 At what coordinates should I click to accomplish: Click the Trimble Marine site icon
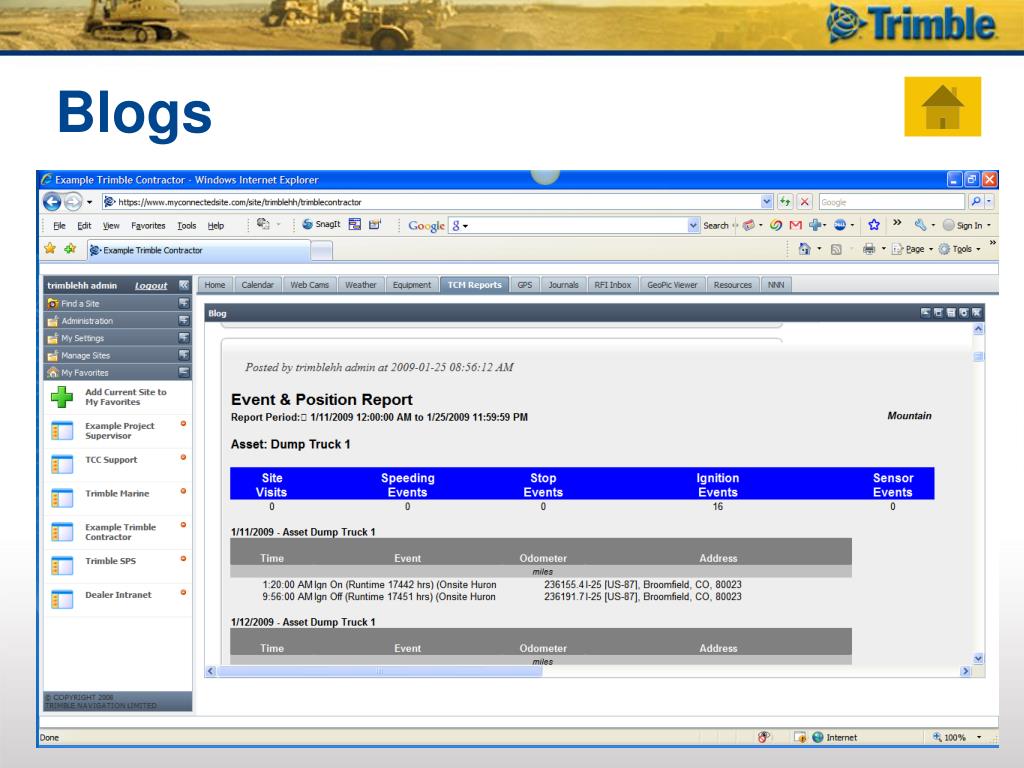point(62,498)
